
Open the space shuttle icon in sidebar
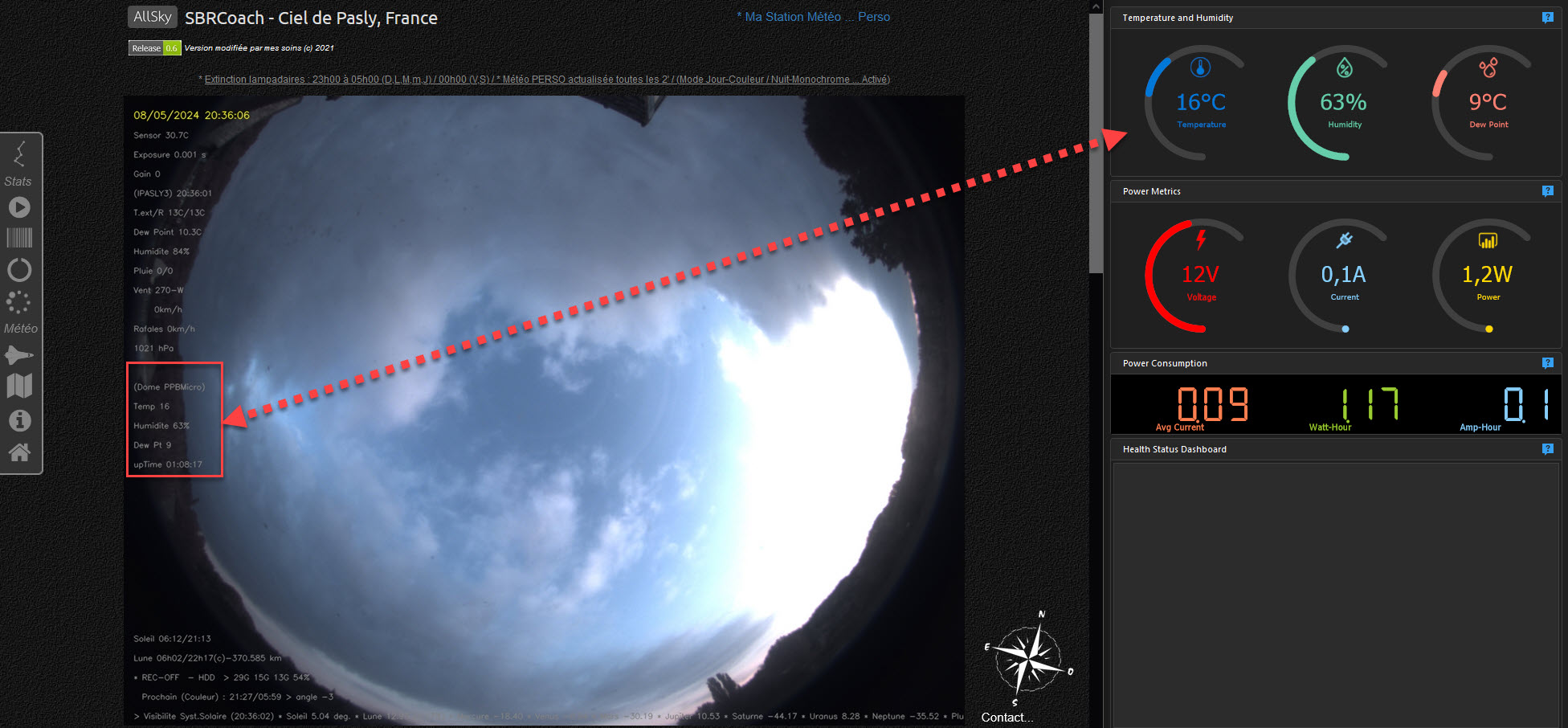(19, 354)
